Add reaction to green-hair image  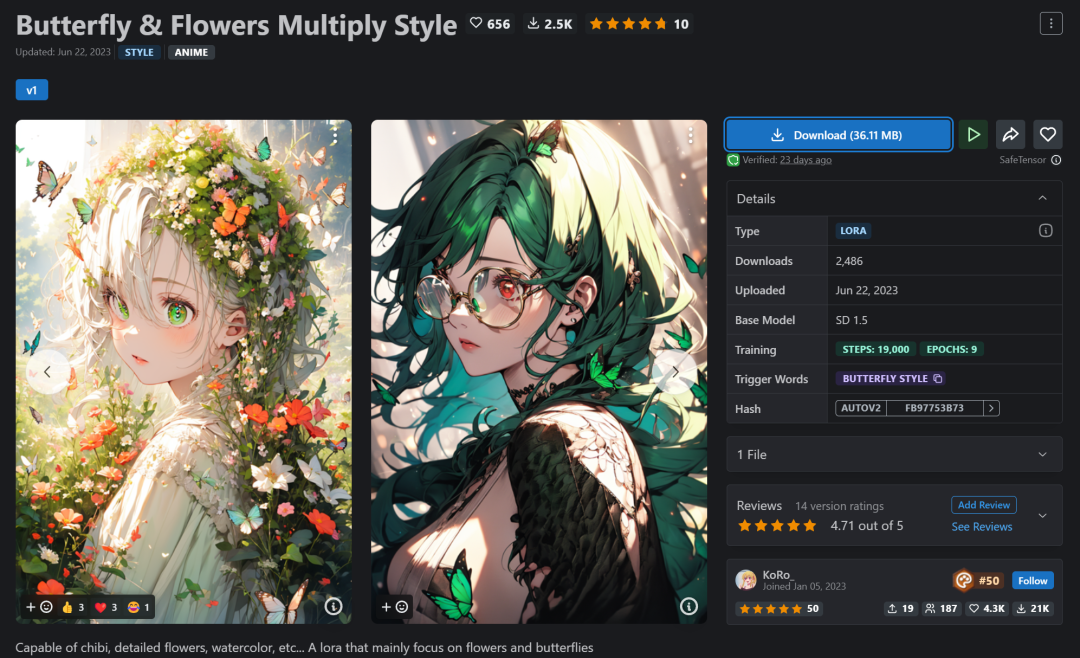click(395, 607)
